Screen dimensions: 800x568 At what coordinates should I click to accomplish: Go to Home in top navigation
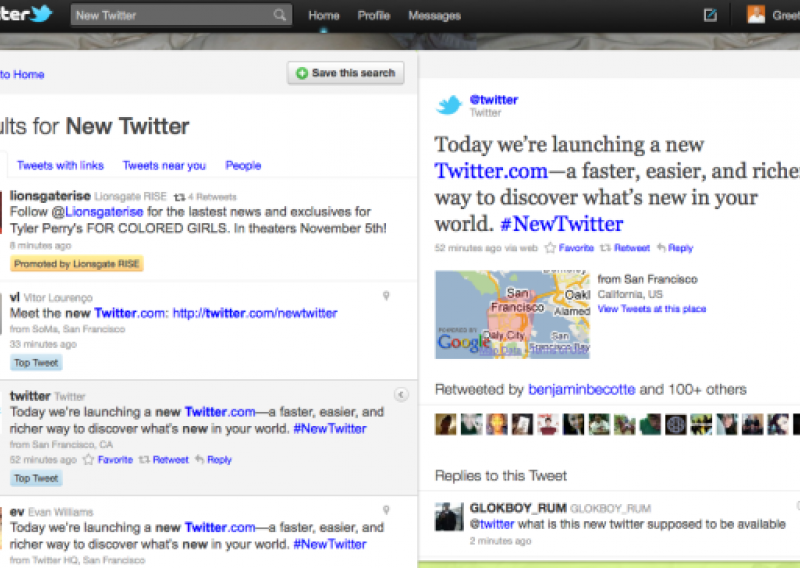323,16
